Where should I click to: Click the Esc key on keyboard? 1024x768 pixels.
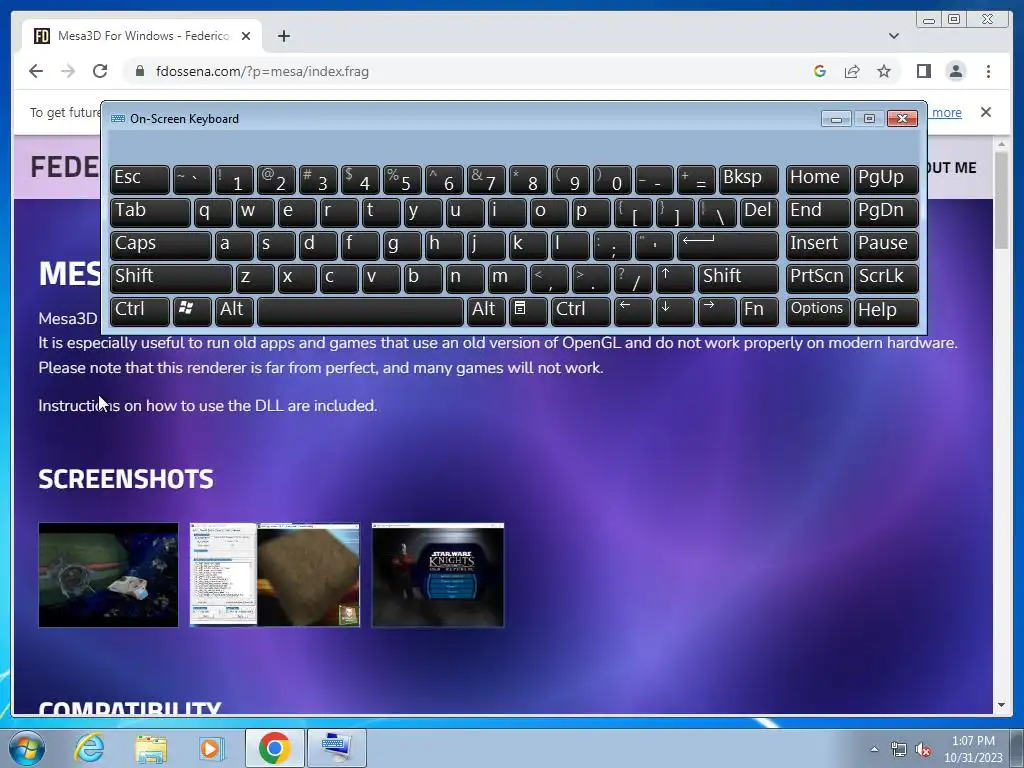coord(140,178)
